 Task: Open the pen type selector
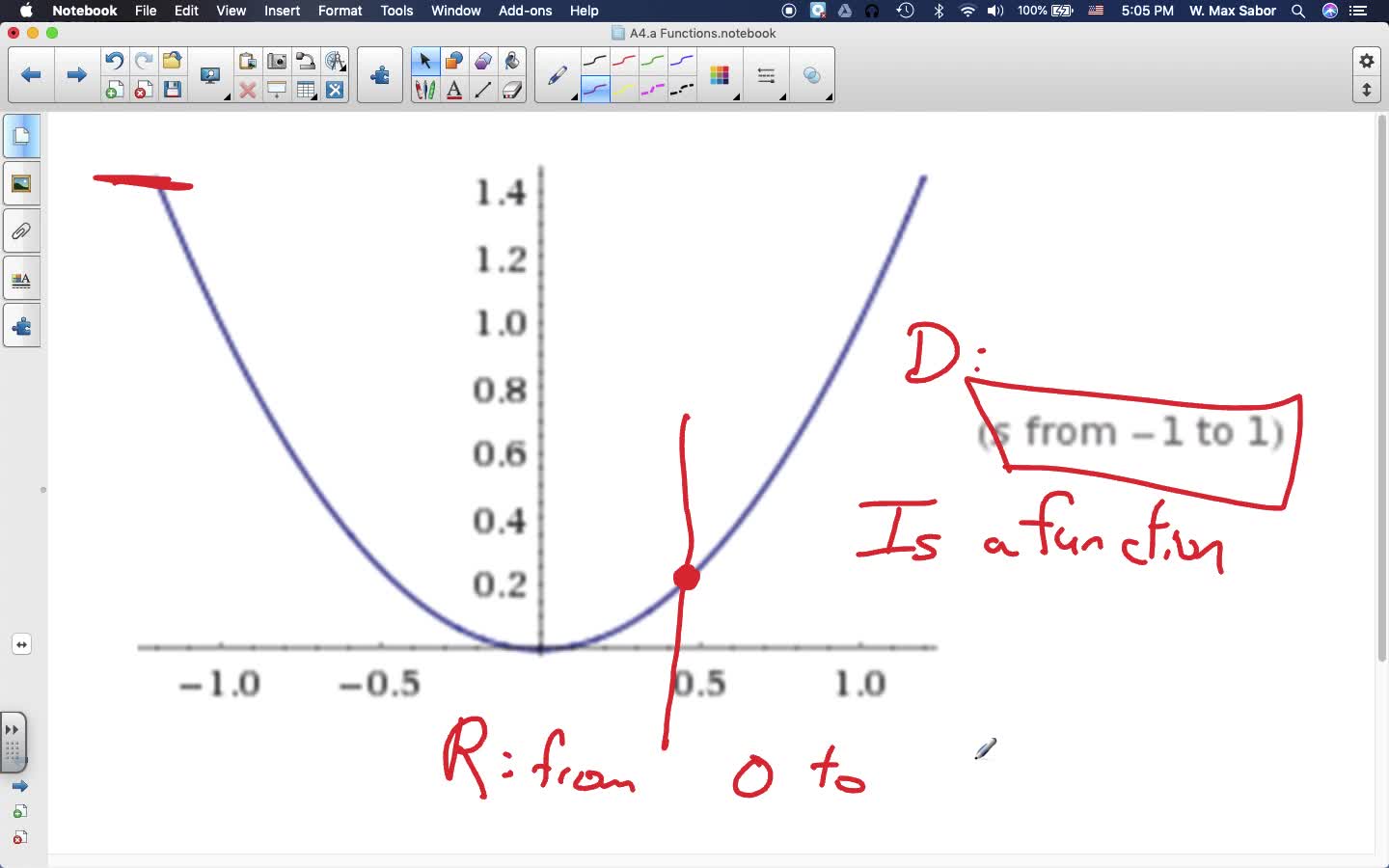[558, 75]
